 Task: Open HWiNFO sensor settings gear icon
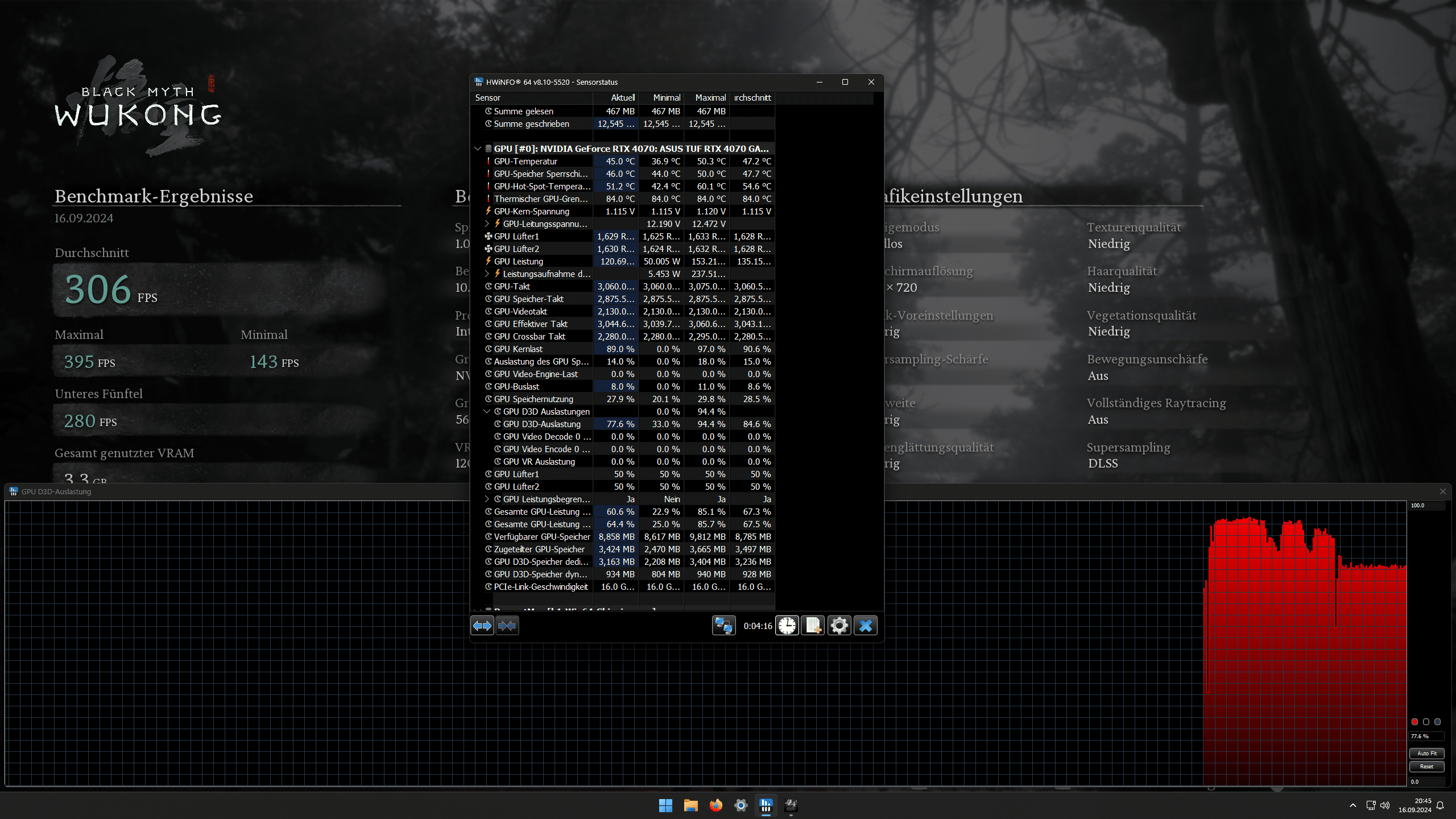coord(839,626)
